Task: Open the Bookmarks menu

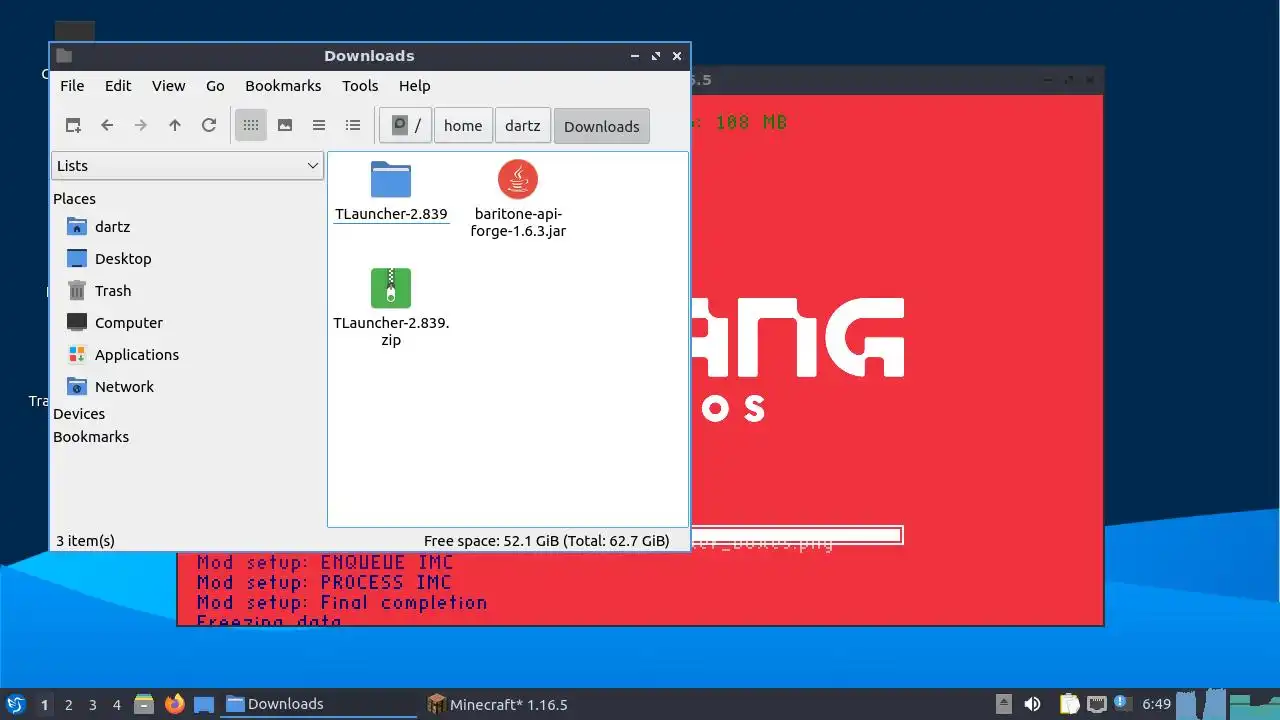Action: [283, 86]
